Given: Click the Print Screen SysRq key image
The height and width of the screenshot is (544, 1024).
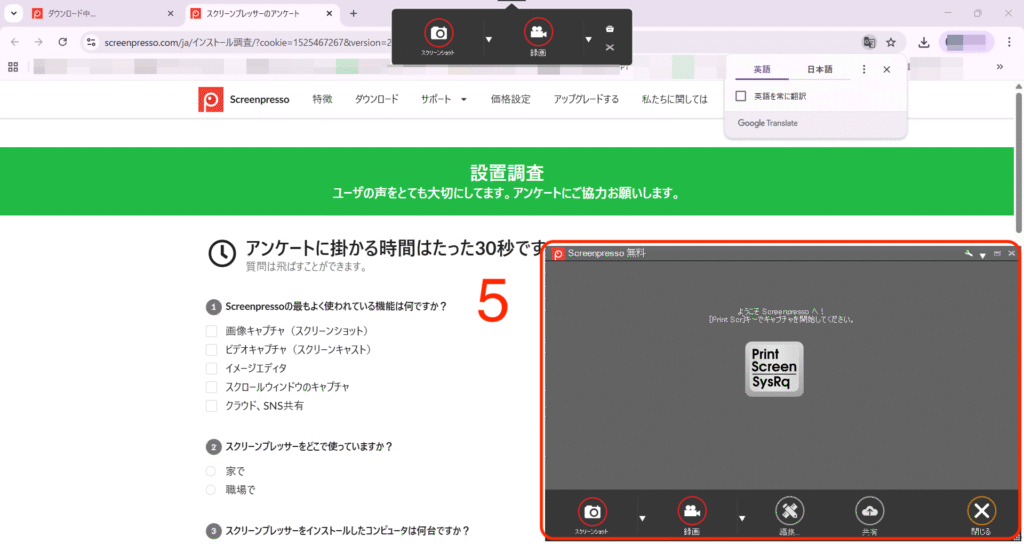Looking at the screenshot, I should (x=774, y=368).
